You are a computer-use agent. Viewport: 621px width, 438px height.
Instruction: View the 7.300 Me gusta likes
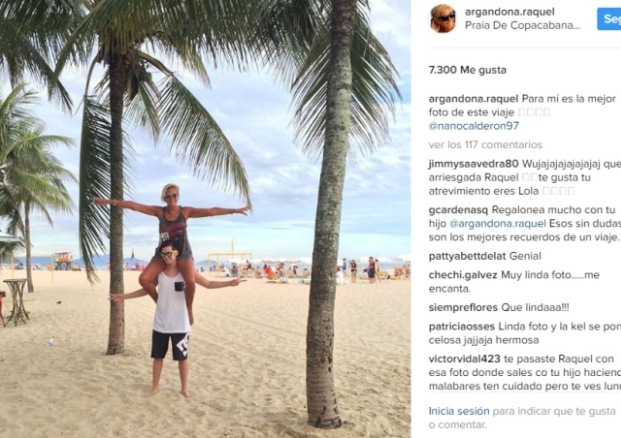click(467, 70)
